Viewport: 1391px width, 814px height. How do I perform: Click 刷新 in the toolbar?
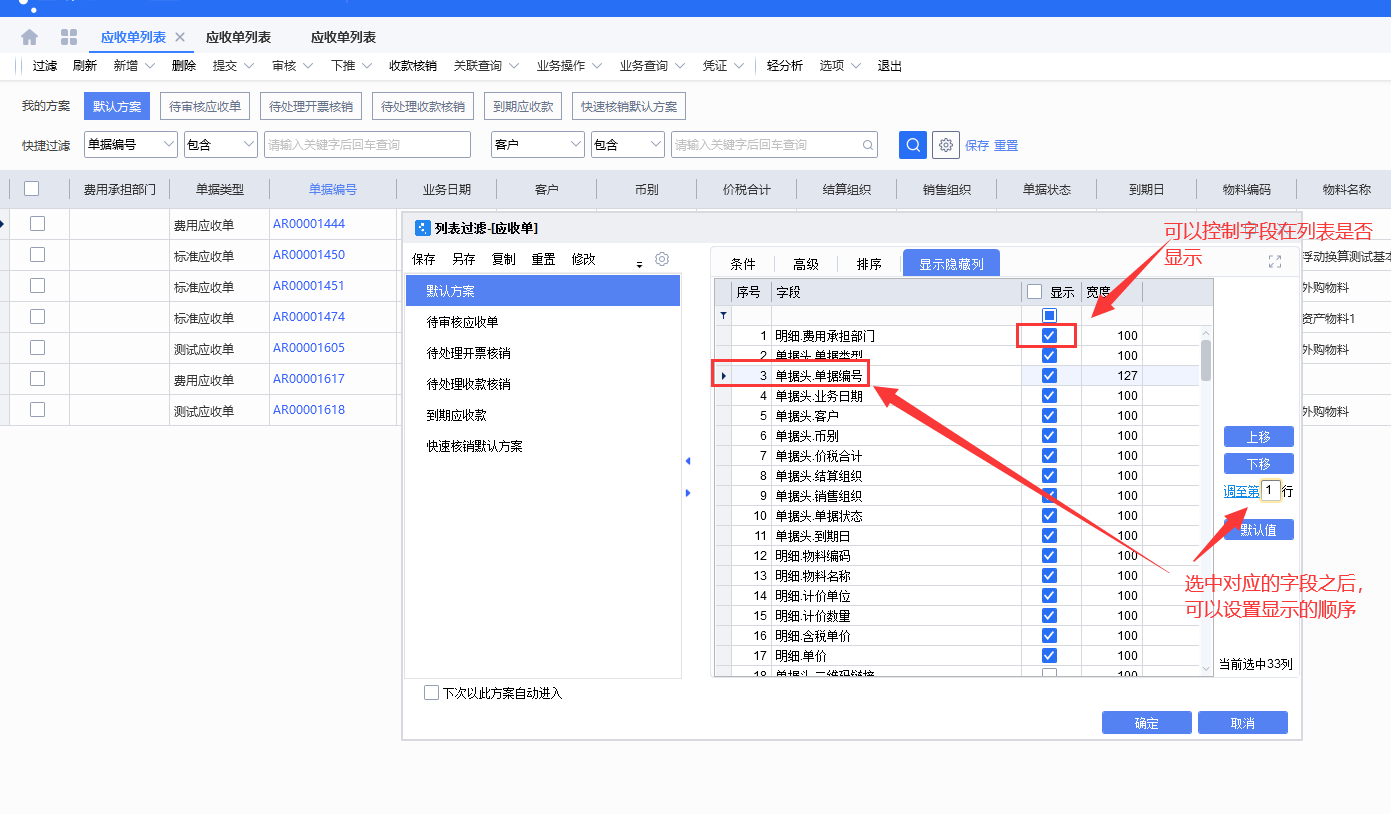tap(85, 66)
